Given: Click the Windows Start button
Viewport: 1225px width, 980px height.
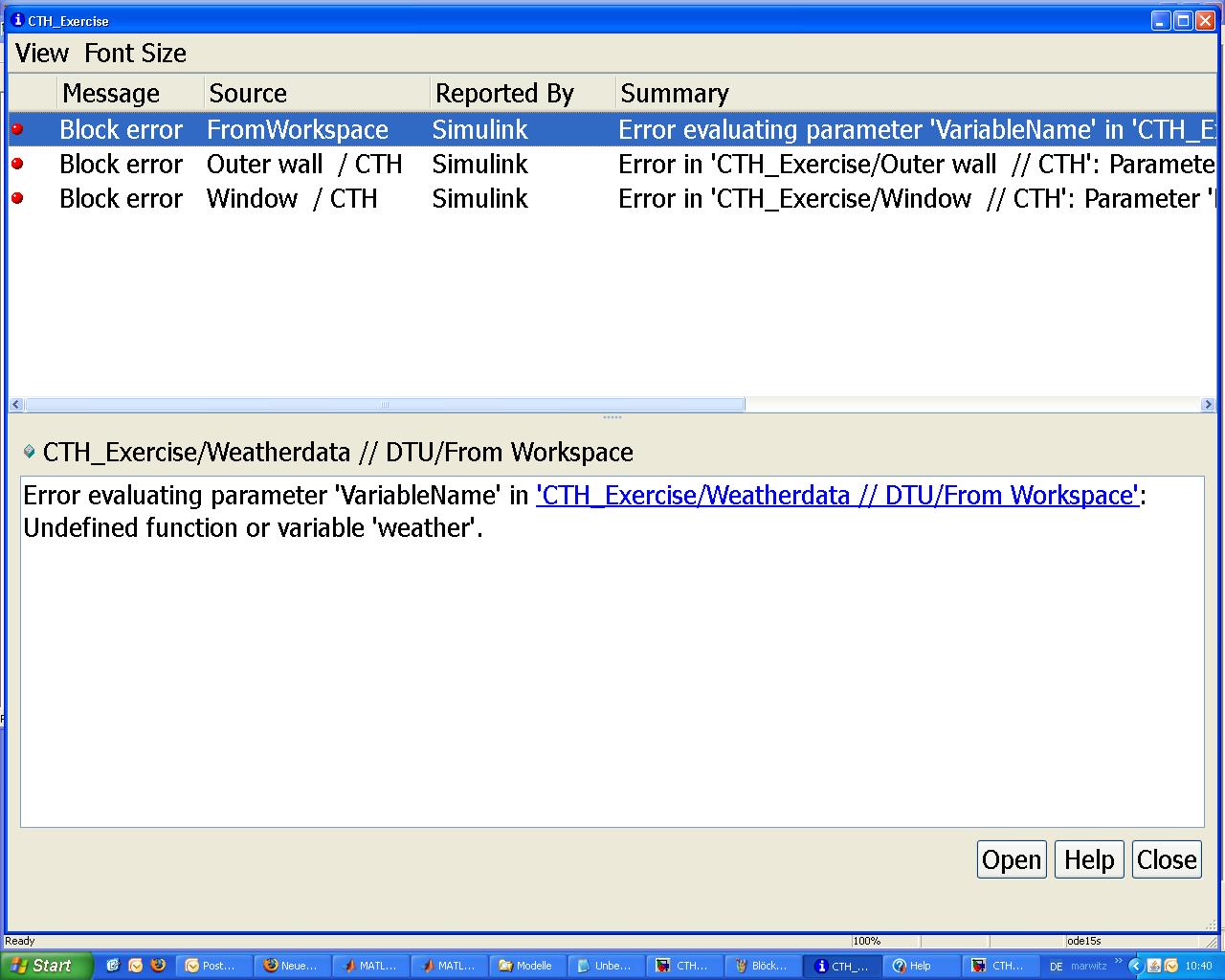Looking at the screenshot, I should (x=46, y=966).
